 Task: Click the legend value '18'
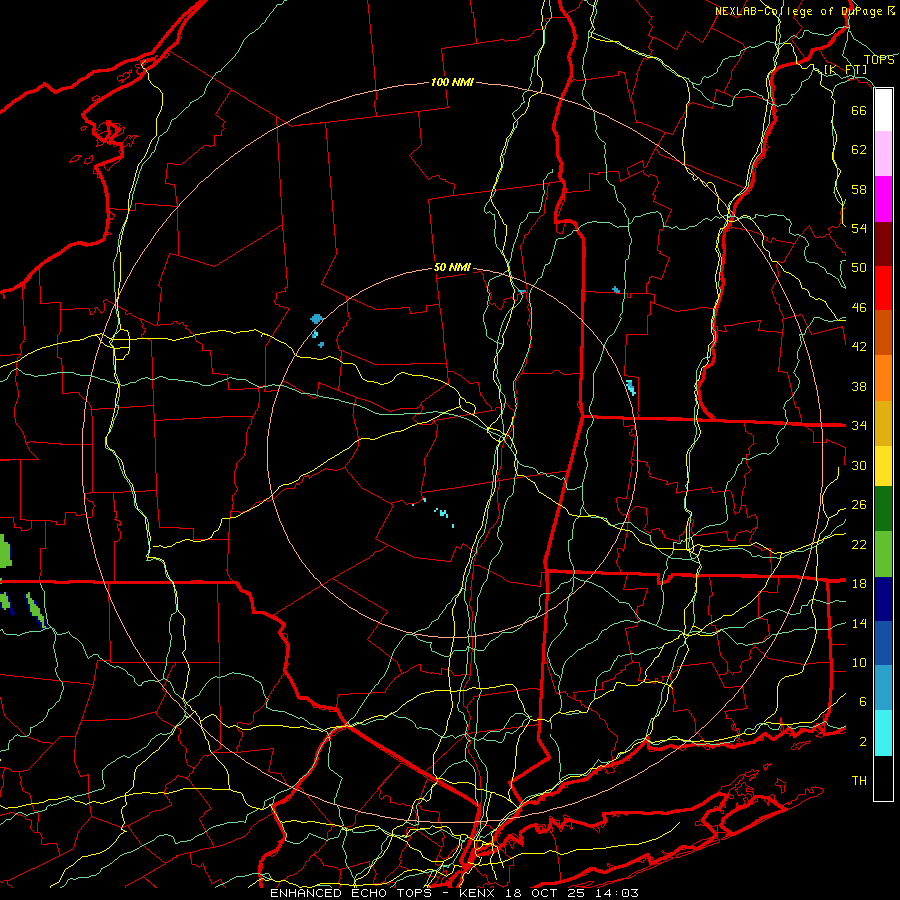859,584
